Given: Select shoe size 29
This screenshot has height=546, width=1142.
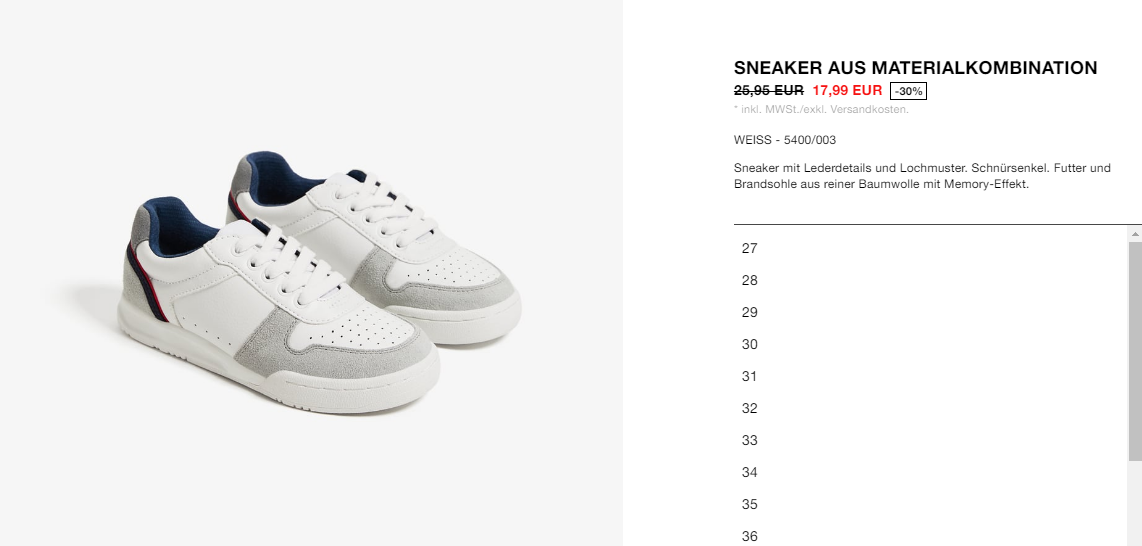Looking at the screenshot, I should [931, 312].
